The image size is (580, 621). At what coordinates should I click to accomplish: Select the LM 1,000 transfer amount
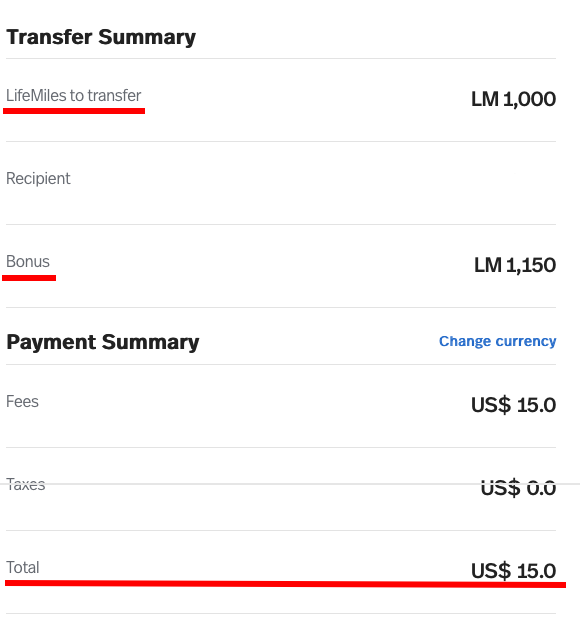pyautogui.click(x=513, y=99)
